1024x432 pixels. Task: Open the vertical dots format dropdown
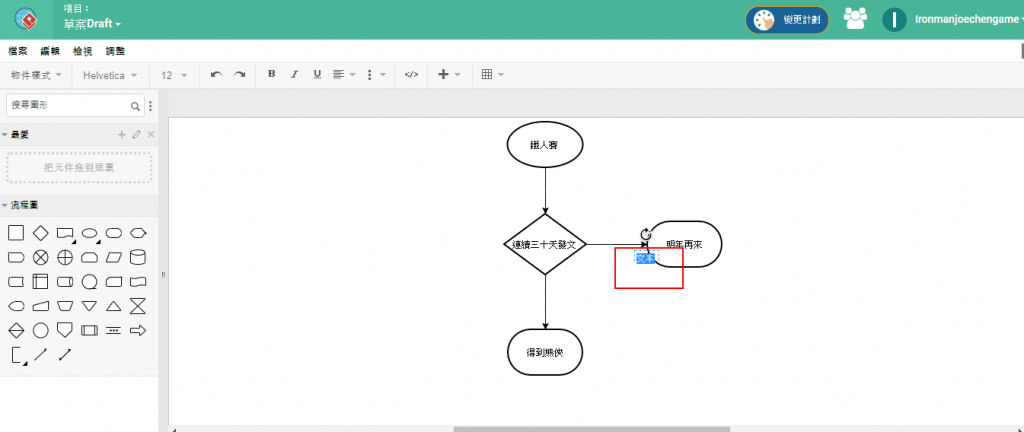pos(376,74)
